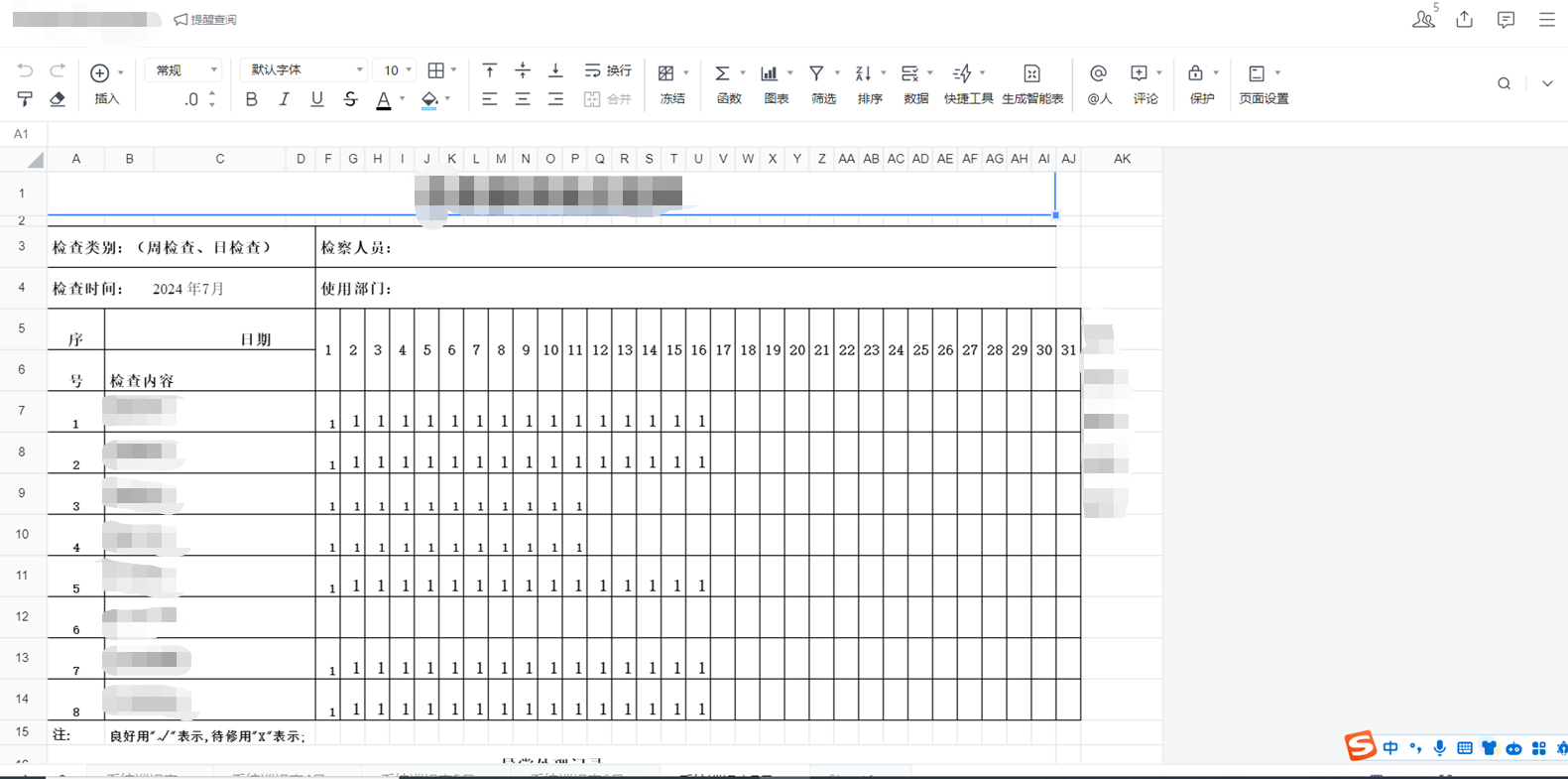Click the Sogou input method S logo
The height and width of the screenshot is (779, 1568).
click(1361, 746)
